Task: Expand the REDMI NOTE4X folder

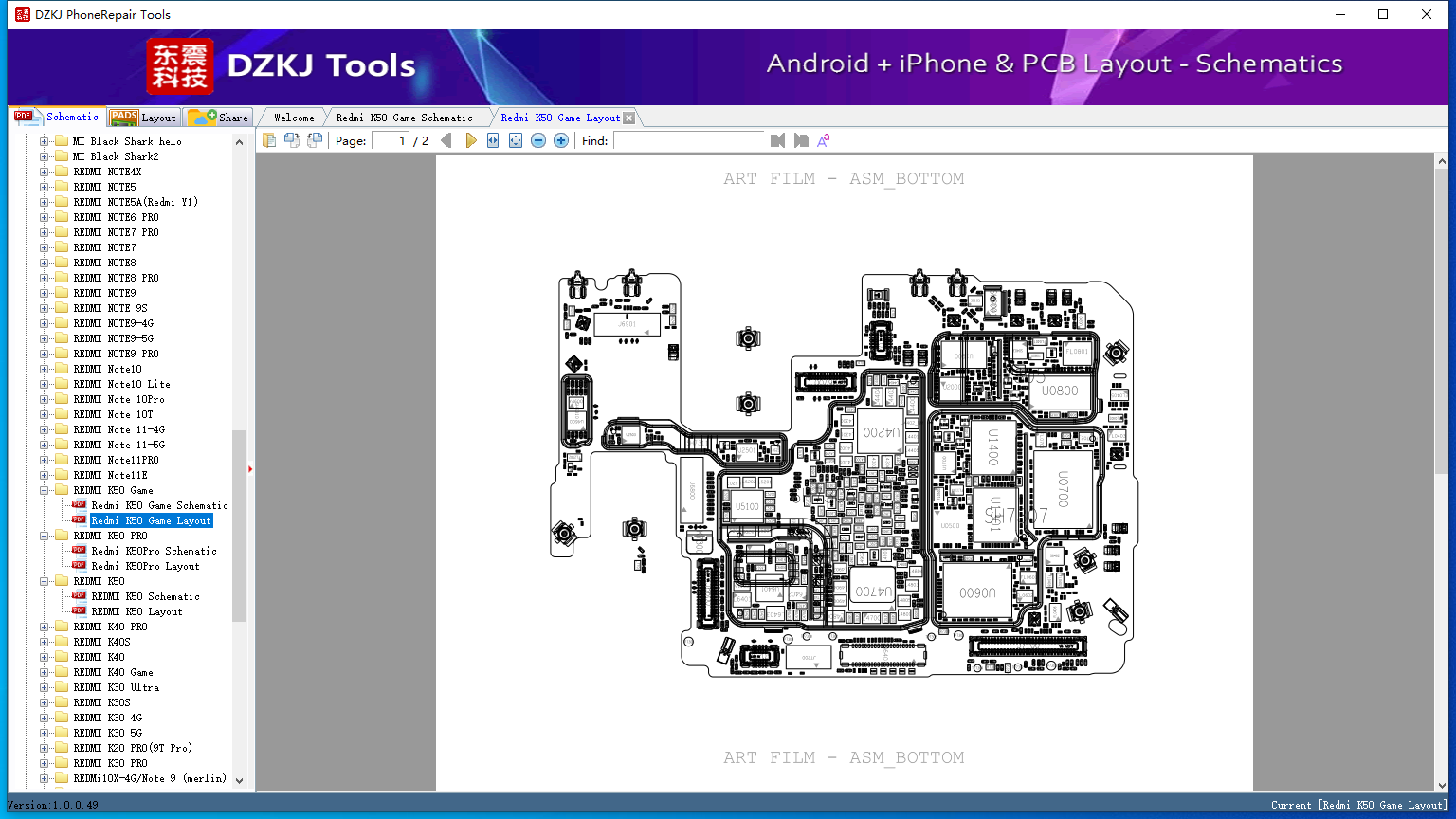Action: [x=44, y=172]
